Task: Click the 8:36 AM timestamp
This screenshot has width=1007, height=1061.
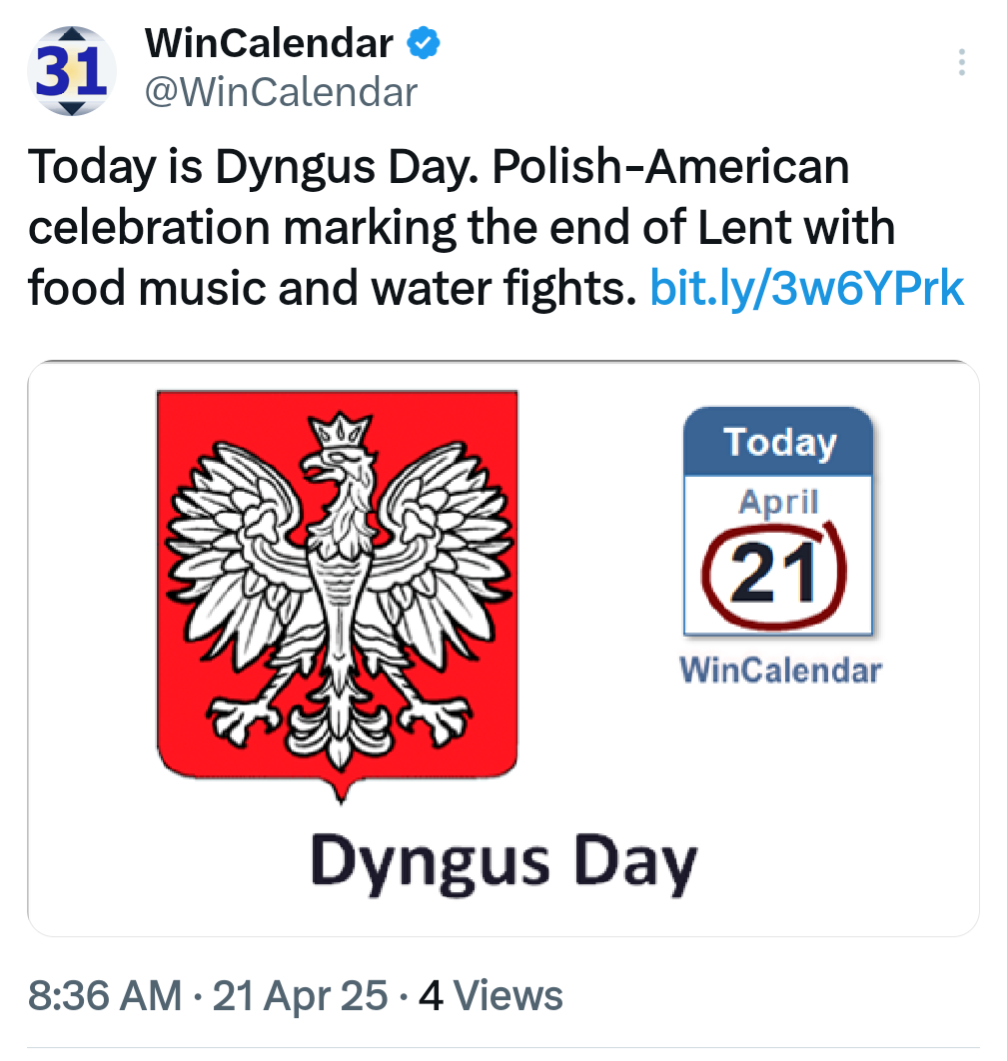Action: [105, 995]
